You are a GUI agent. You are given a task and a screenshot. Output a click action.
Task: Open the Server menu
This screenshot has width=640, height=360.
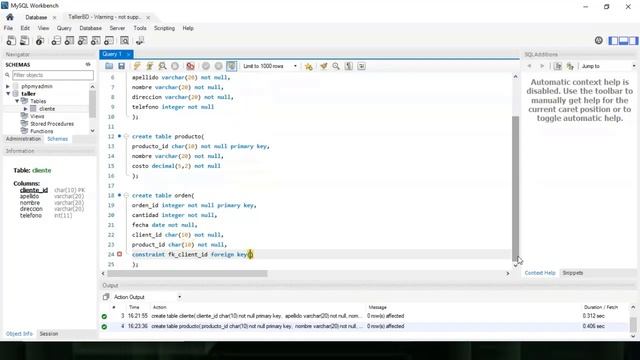pos(117,28)
